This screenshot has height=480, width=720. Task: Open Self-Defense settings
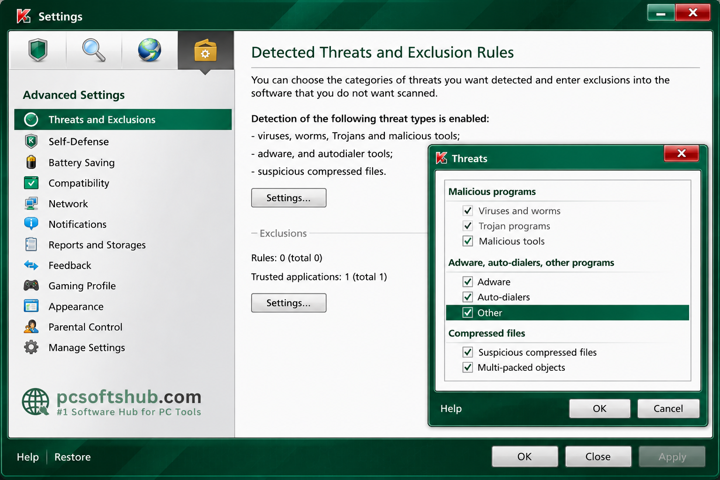coord(79,141)
